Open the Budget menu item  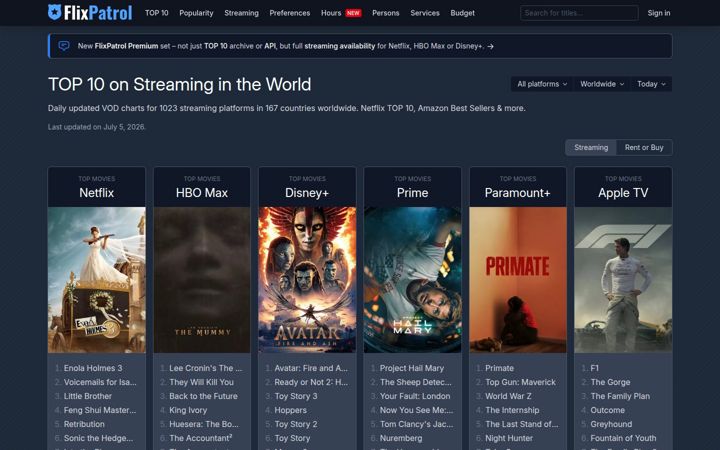click(x=462, y=13)
